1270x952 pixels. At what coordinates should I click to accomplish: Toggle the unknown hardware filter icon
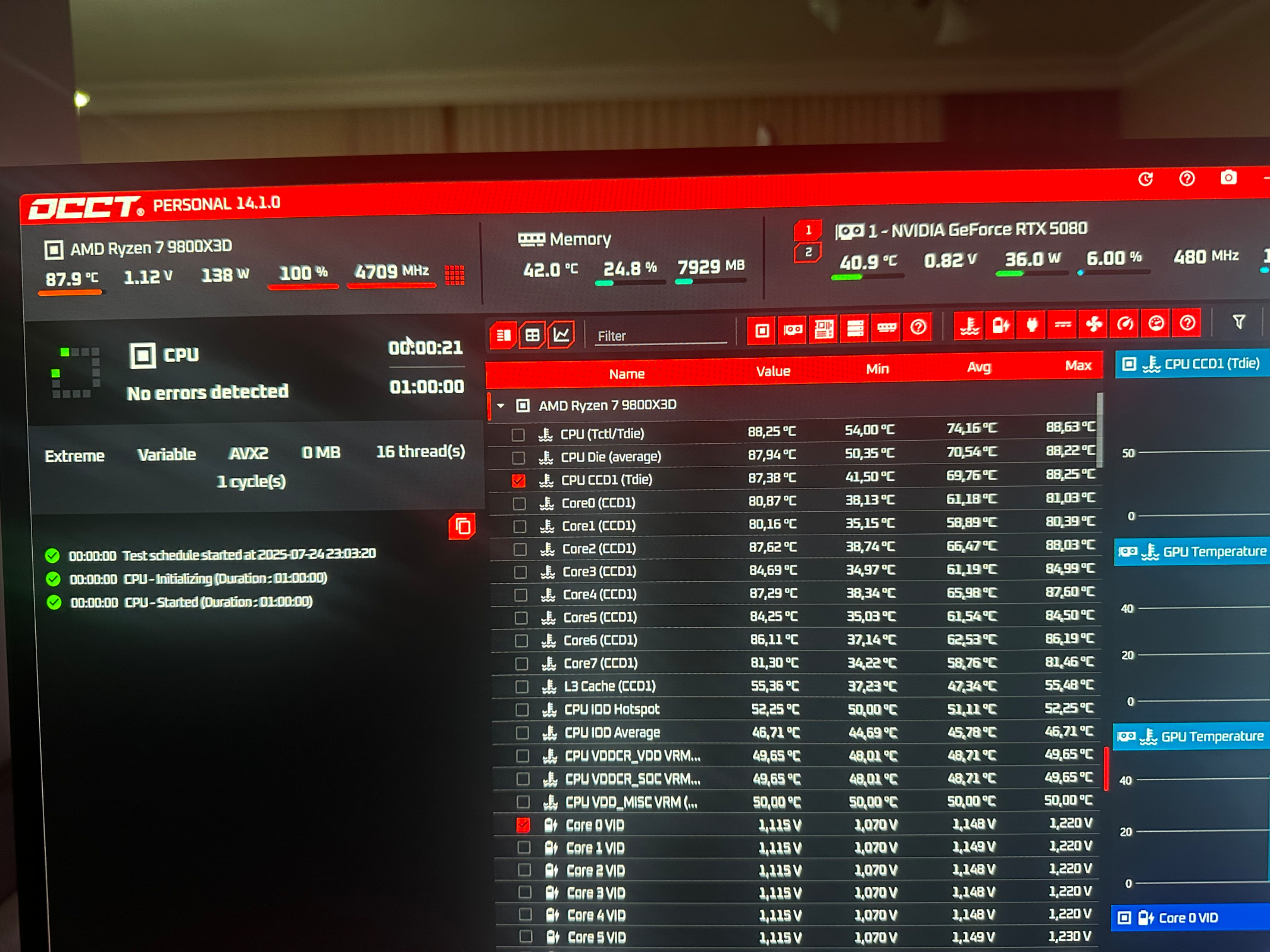click(918, 327)
